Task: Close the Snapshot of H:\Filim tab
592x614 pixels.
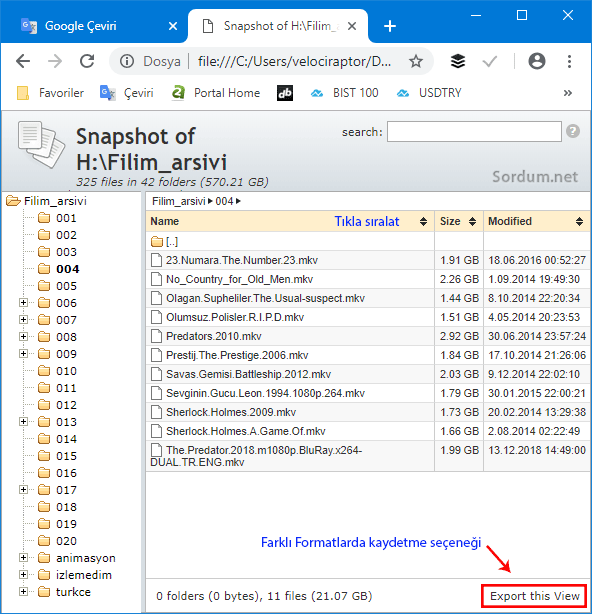Action: coord(352,26)
